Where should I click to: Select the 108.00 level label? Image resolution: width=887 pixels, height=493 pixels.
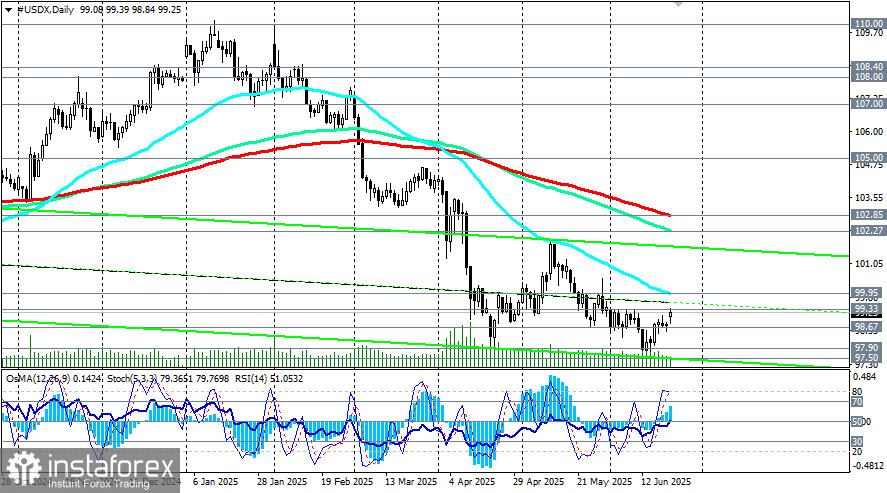tap(868, 77)
